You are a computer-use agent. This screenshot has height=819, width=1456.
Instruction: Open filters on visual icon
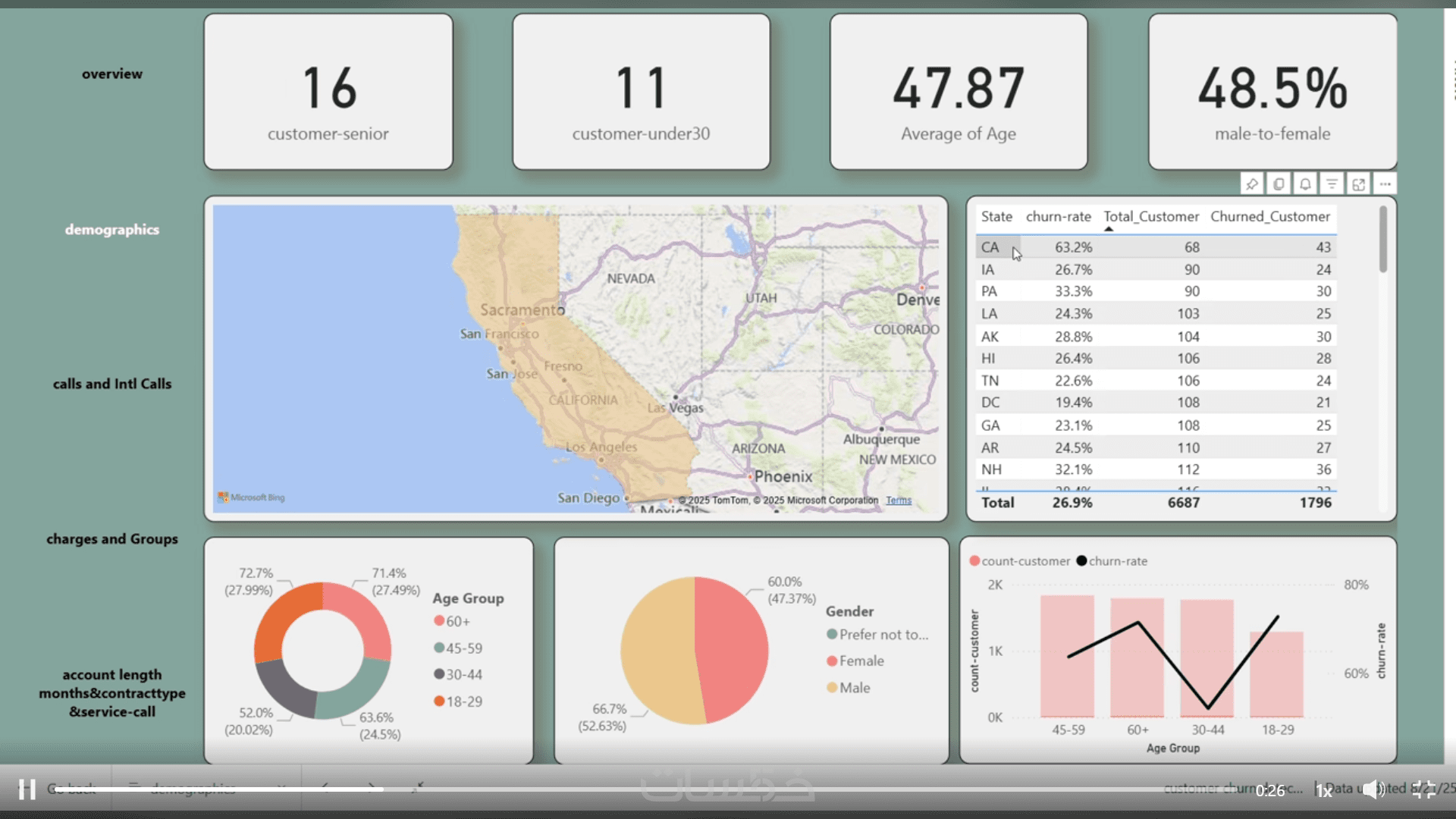[1332, 184]
